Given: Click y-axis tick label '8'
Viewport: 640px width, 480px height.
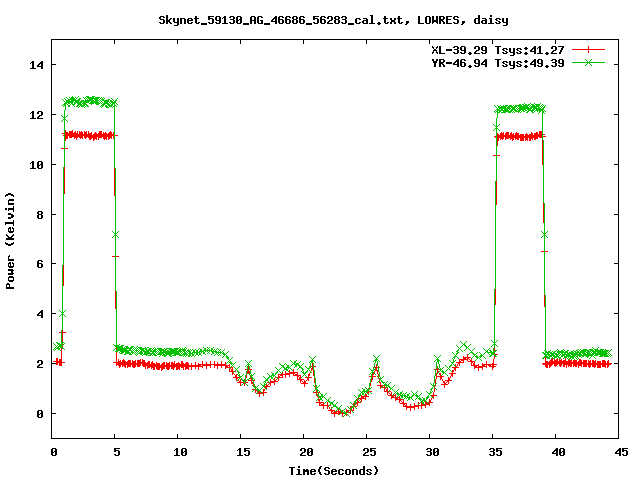Looking at the screenshot, I should pos(40,215).
